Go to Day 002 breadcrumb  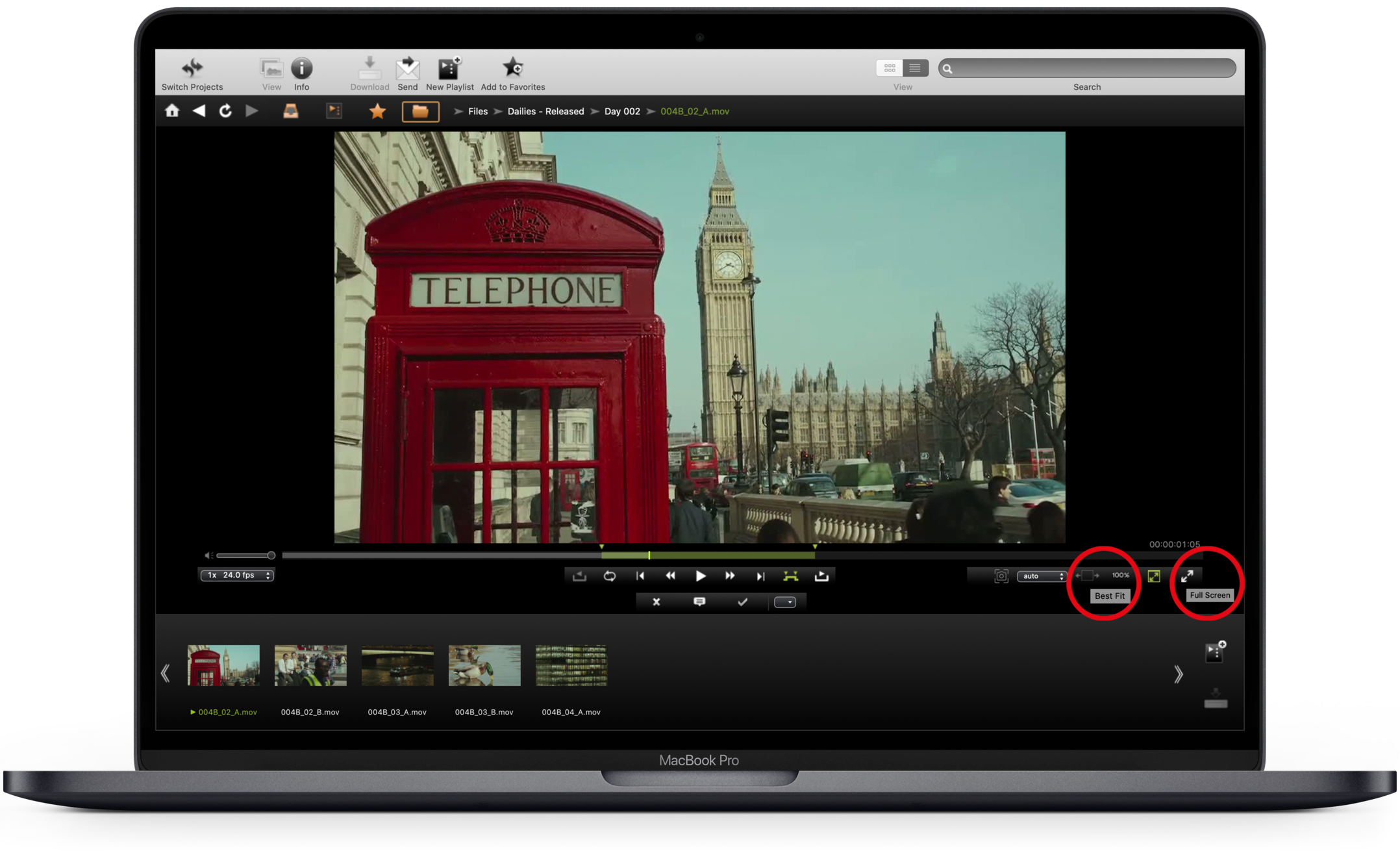(x=621, y=111)
